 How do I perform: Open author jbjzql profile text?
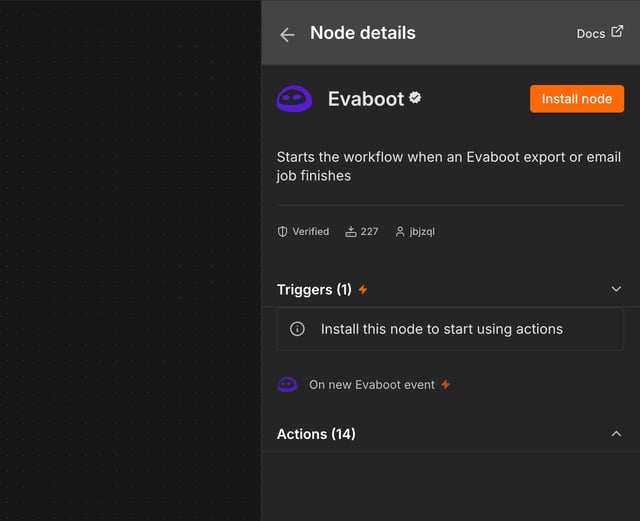422,232
